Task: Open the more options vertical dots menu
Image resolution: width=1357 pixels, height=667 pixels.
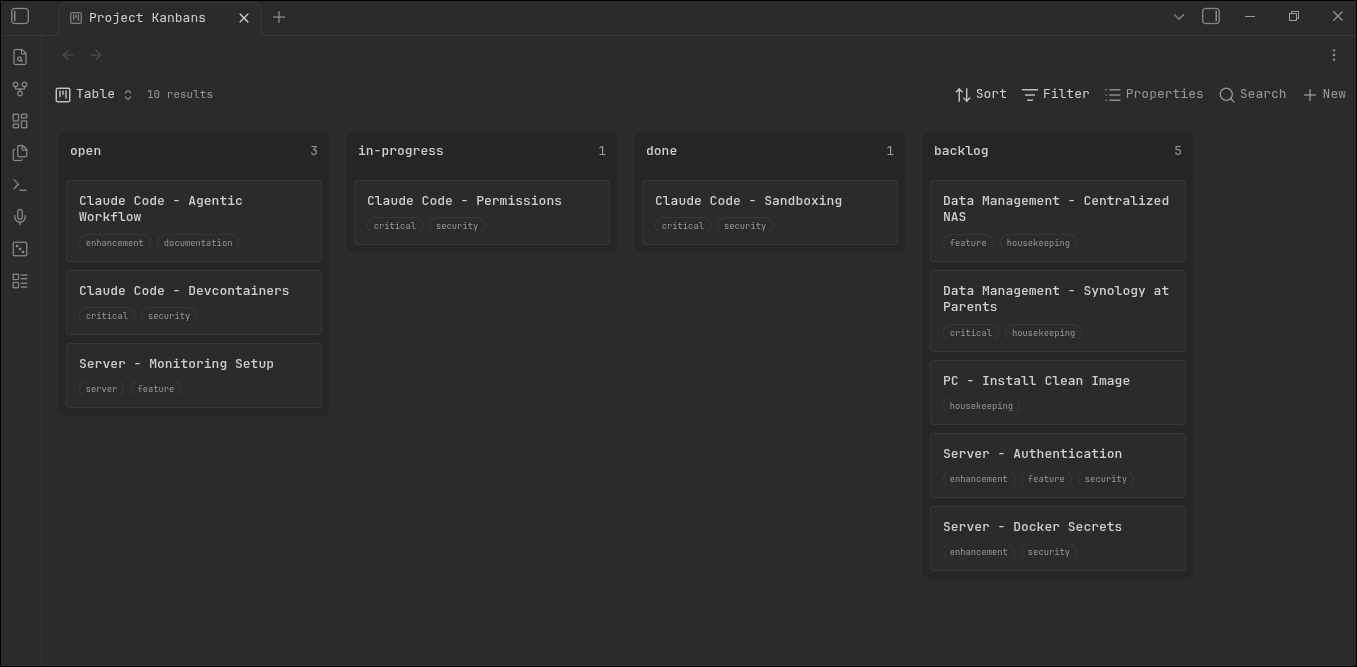Action: point(1333,55)
